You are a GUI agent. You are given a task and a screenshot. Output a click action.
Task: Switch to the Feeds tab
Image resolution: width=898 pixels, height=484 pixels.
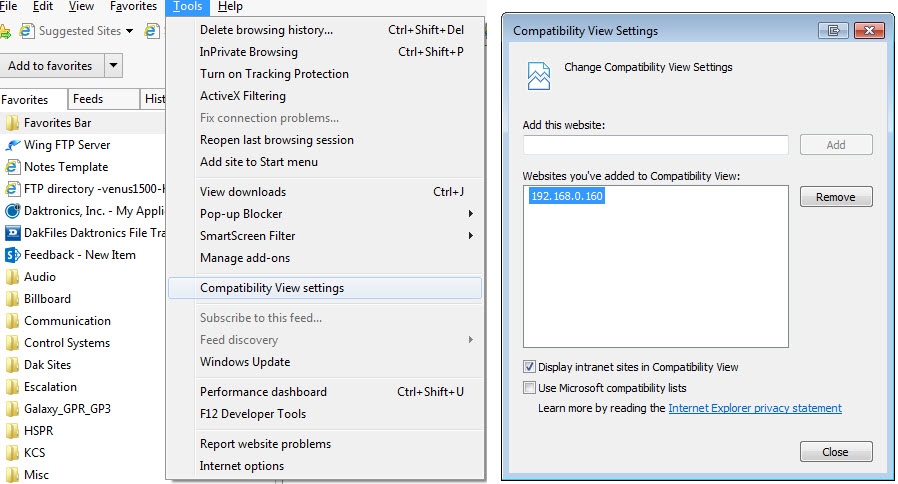tap(88, 99)
